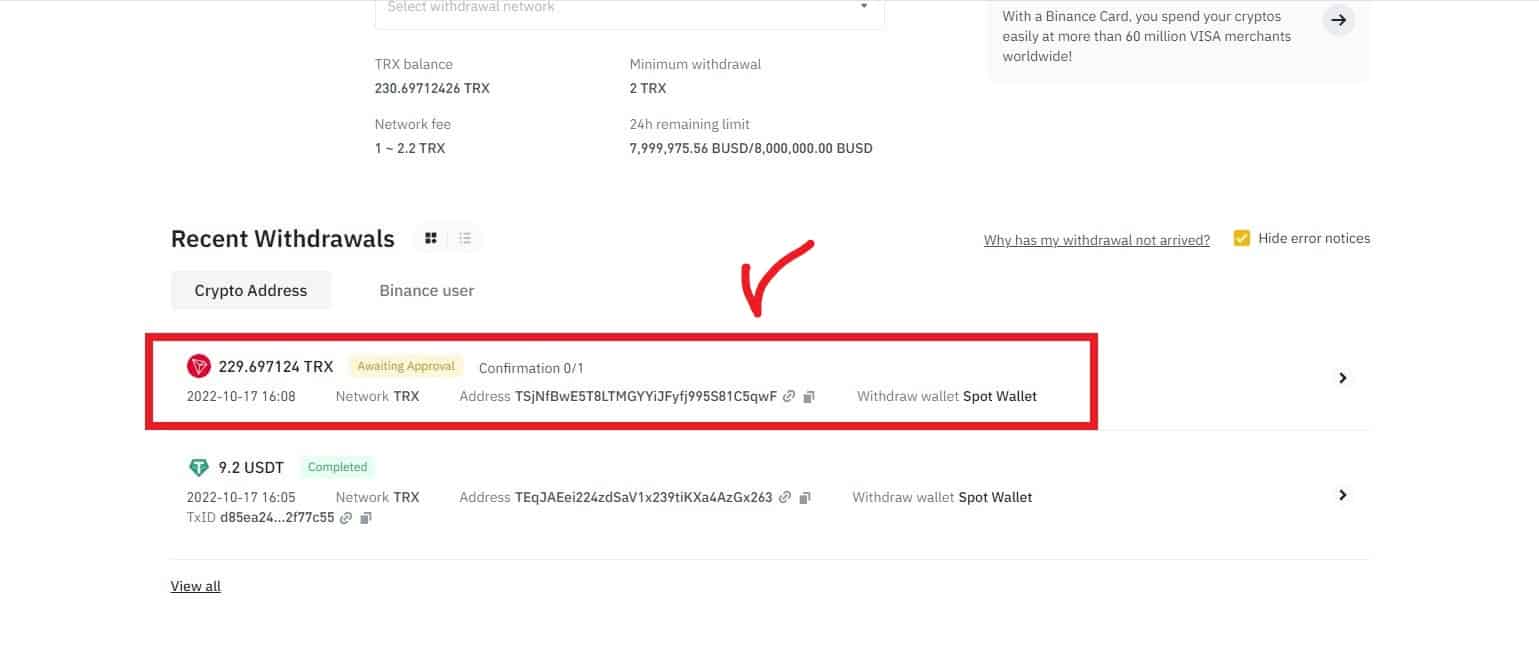
Task: Switch Recent Withdrawals to list view
Action: [x=465, y=238]
